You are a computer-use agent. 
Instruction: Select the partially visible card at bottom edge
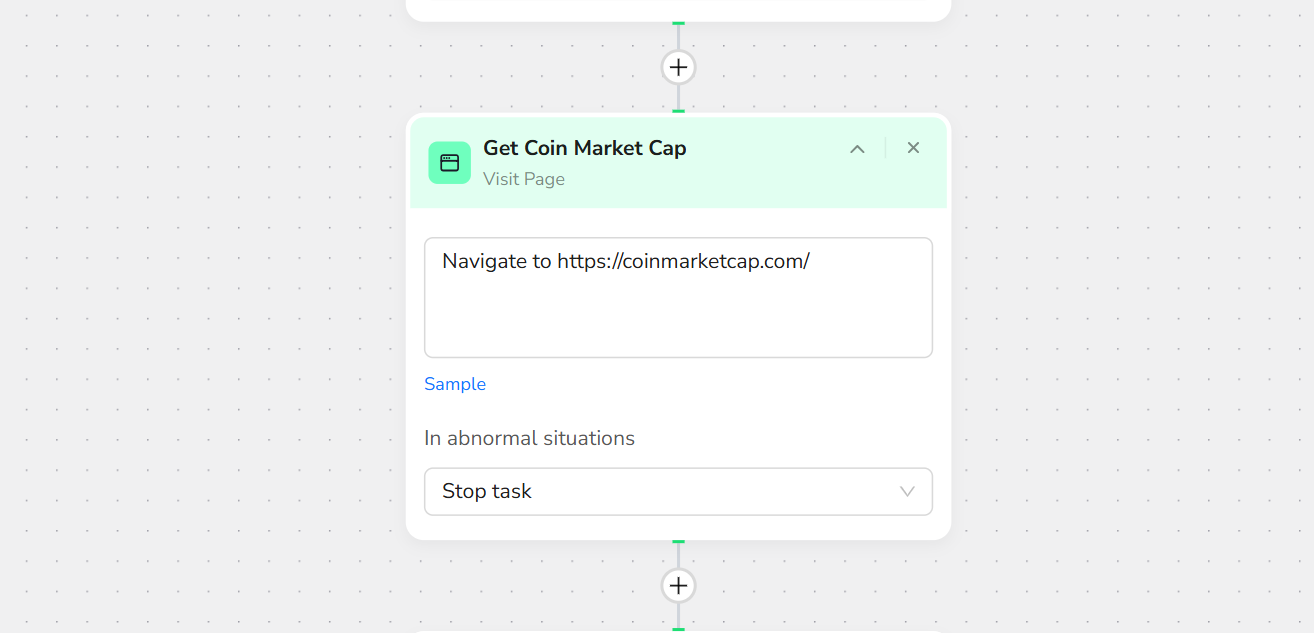tap(678, 630)
